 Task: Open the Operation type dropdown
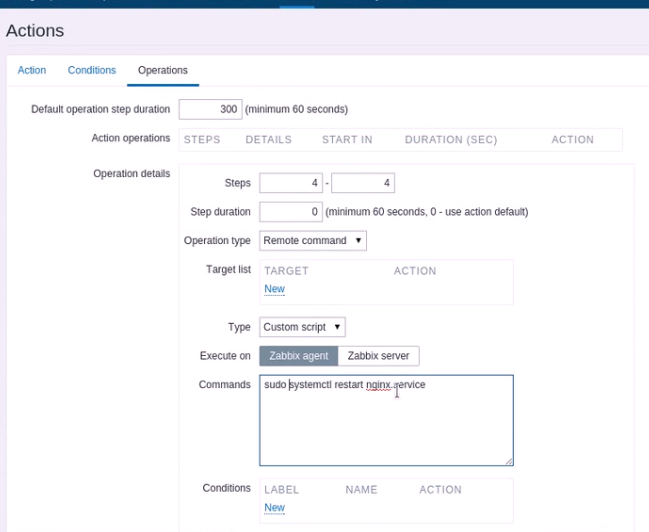pyautogui.click(x=313, y=241)
